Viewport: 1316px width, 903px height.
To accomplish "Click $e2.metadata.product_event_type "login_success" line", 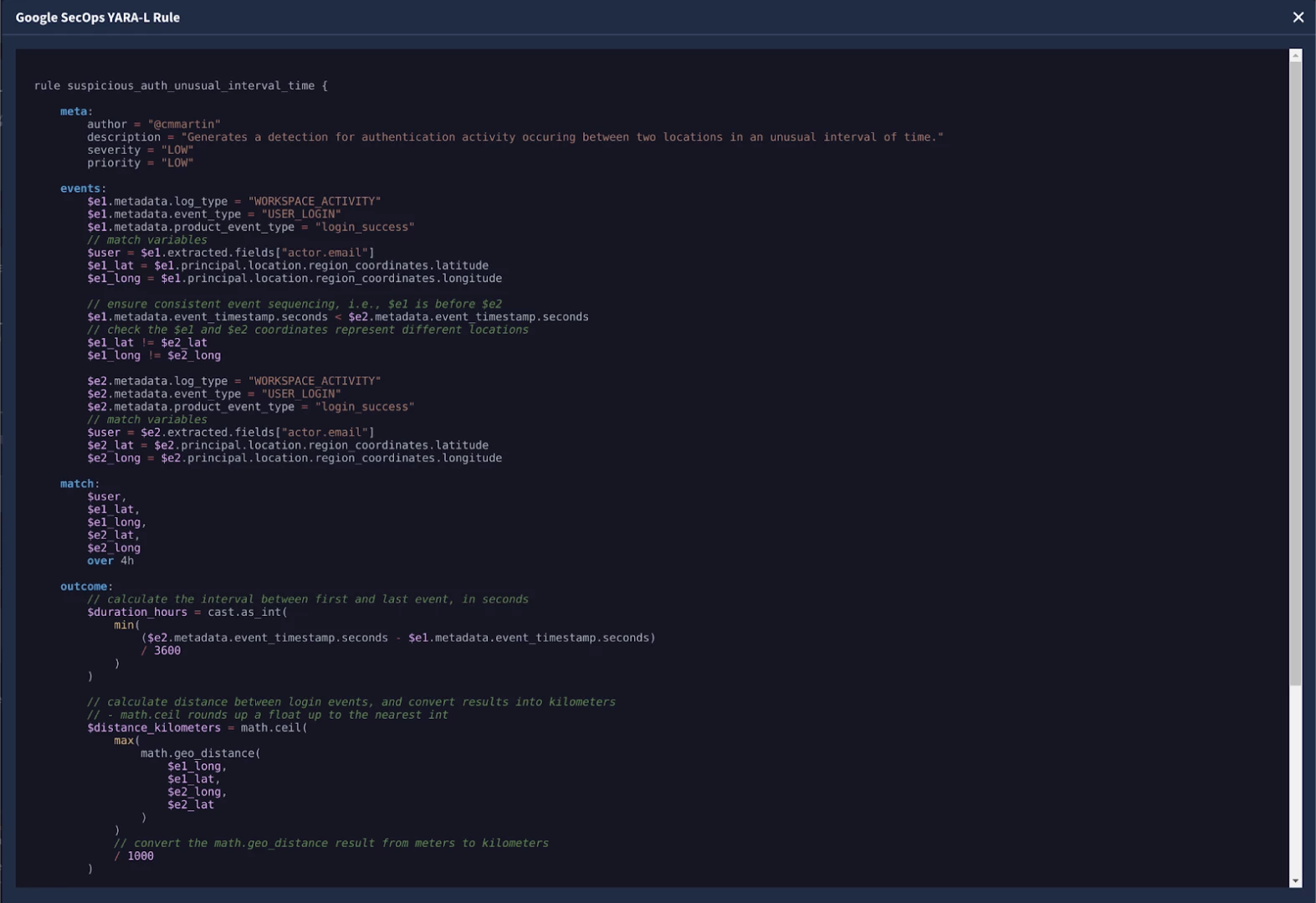I will pyautogui.click(x=251, y=407).
